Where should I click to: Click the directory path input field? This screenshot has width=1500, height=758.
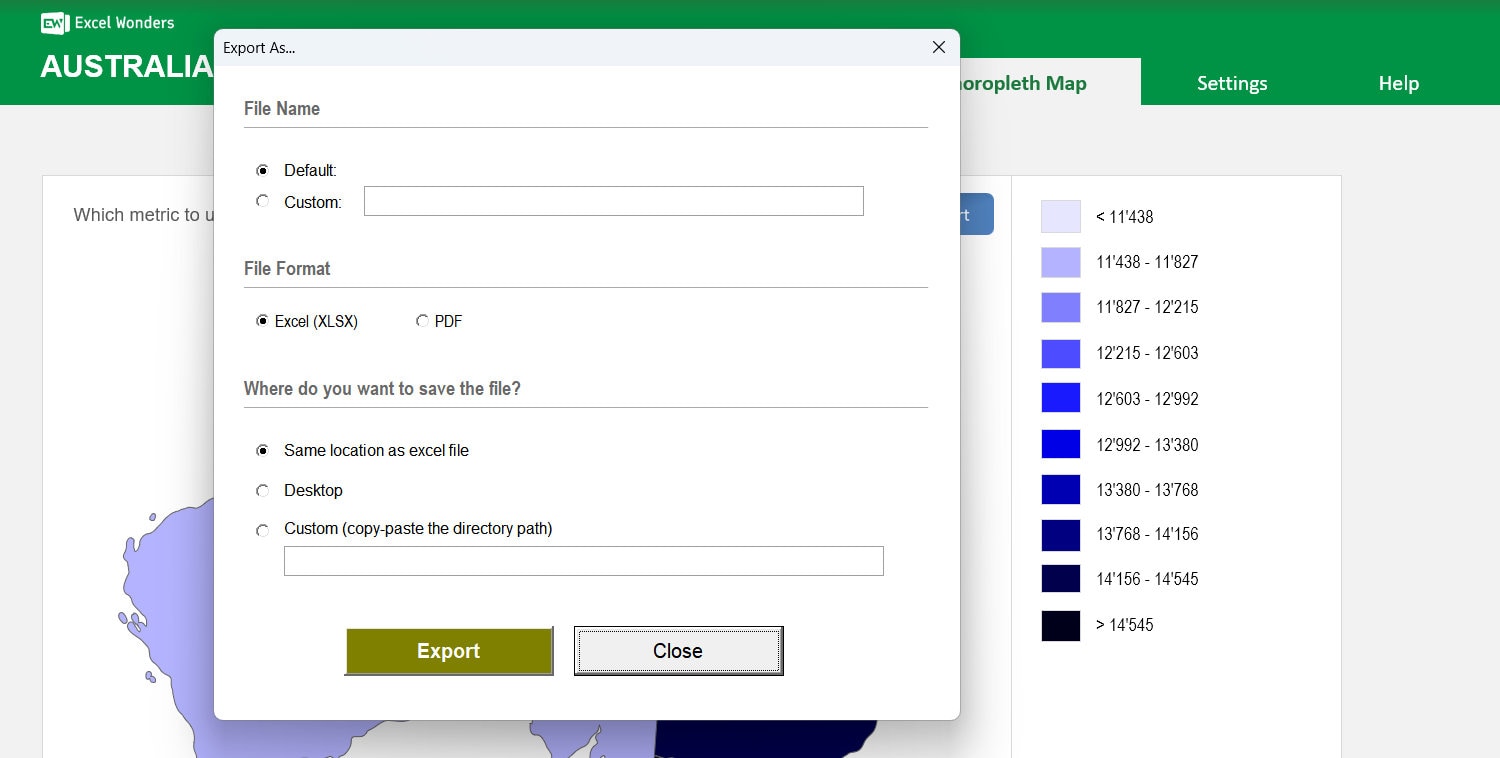point(583,561)
